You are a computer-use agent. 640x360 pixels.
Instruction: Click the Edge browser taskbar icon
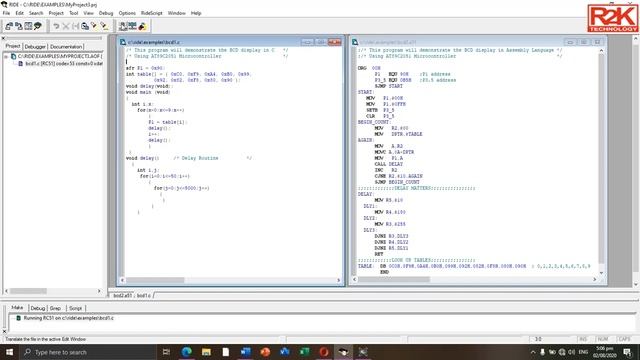pos(187,351)
